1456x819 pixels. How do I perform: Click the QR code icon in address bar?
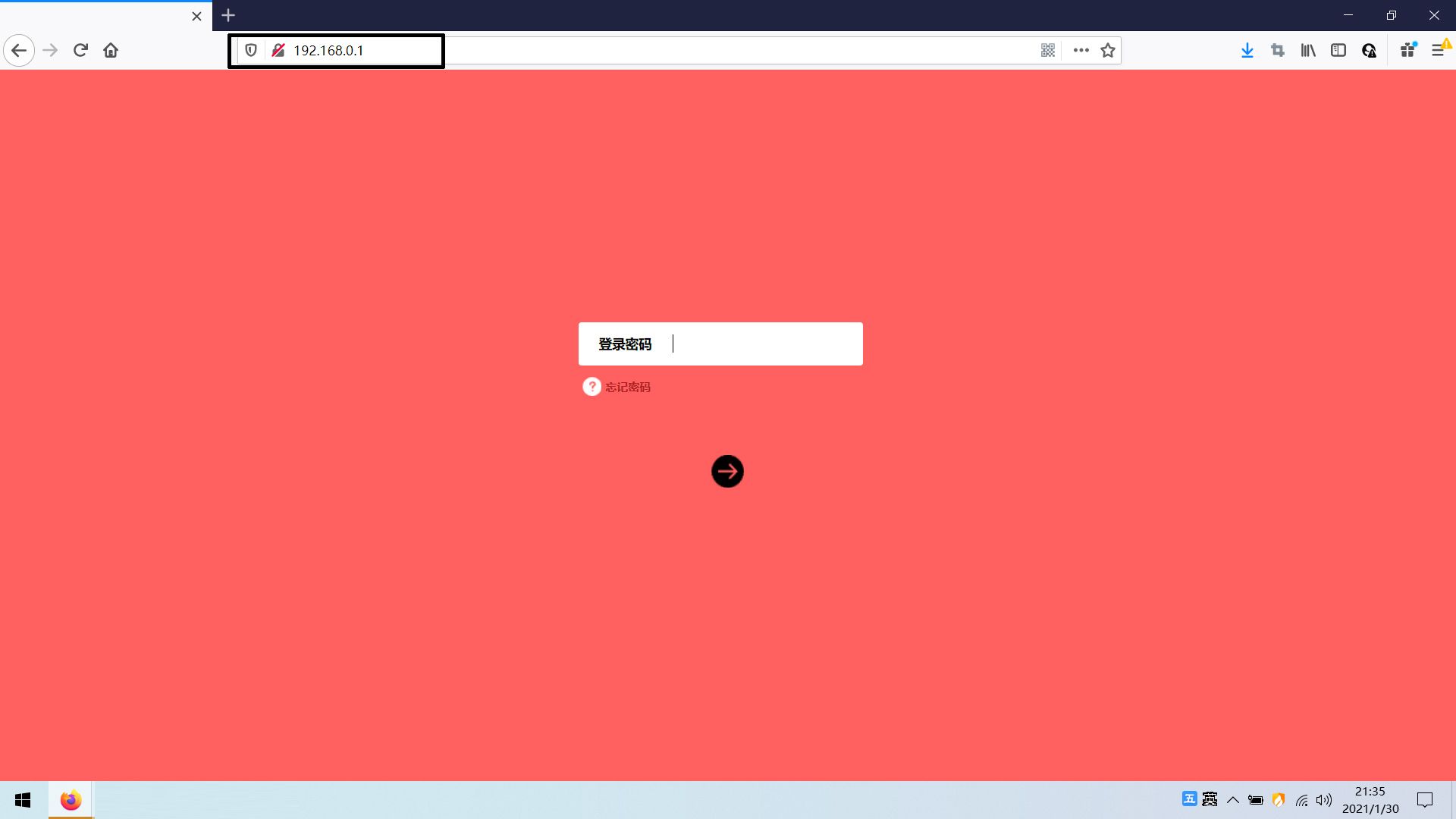(1048, 50)
